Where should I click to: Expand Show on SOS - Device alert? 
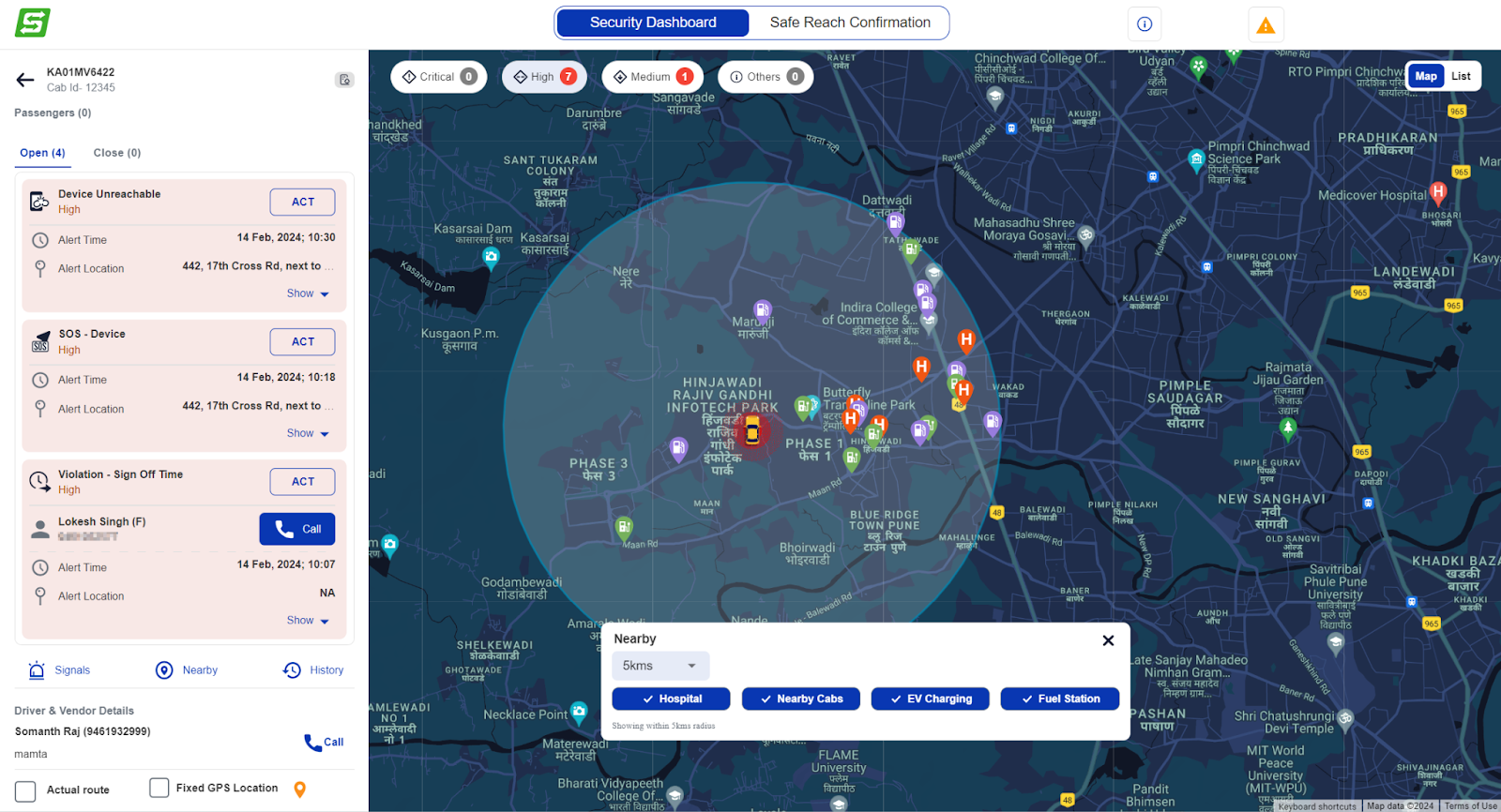pyautogui.click(x=308, y=433)
